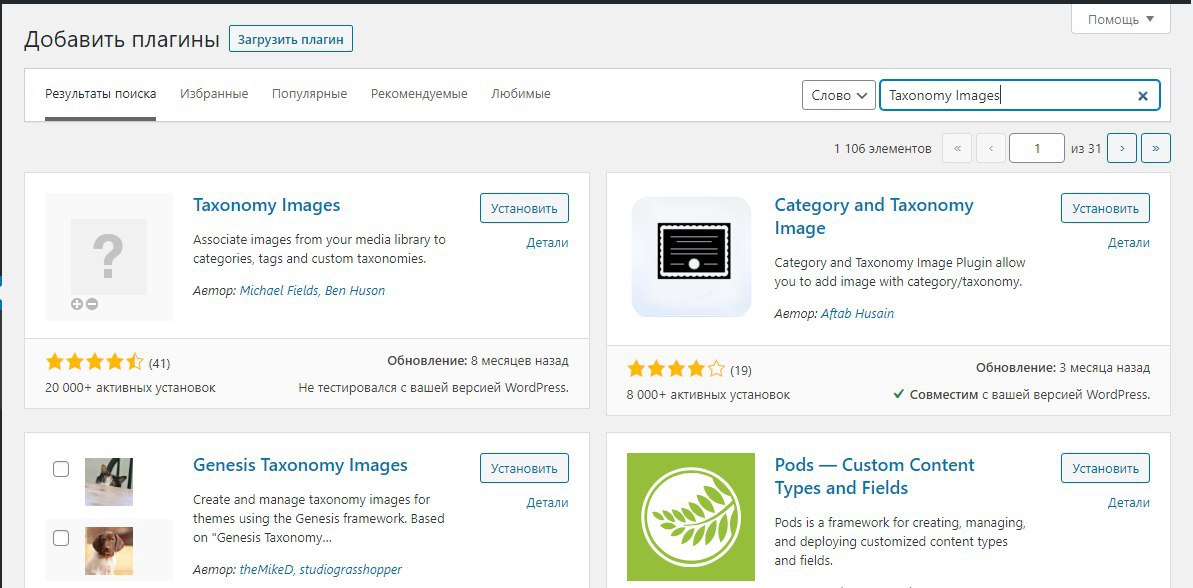1193x588 pixels.
Task: Clear the Taxonomy Images search text
Action: click(1142, 96)
